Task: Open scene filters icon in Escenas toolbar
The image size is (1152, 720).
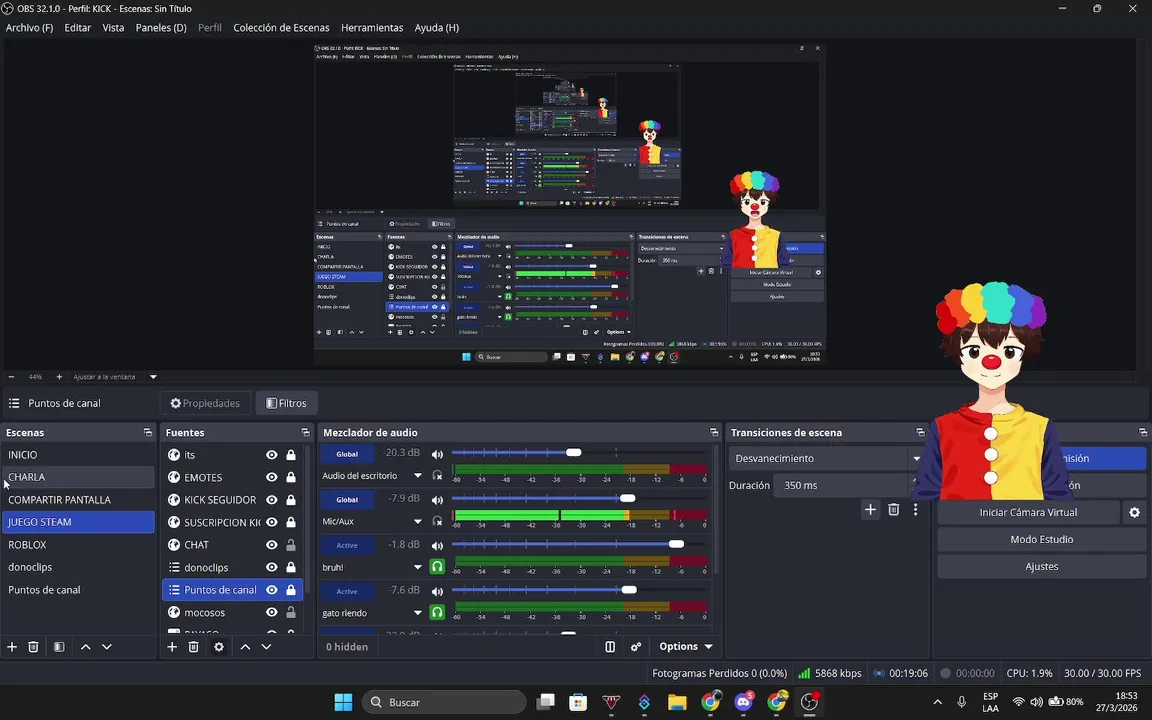Action: click(60, 647)
